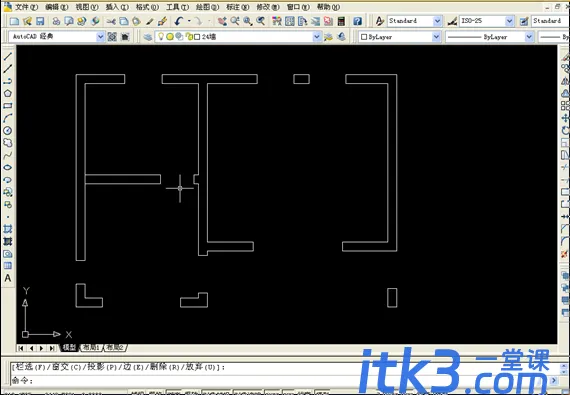Click the Cut scissors icon

pyautogui.click(x=111, y=21)
